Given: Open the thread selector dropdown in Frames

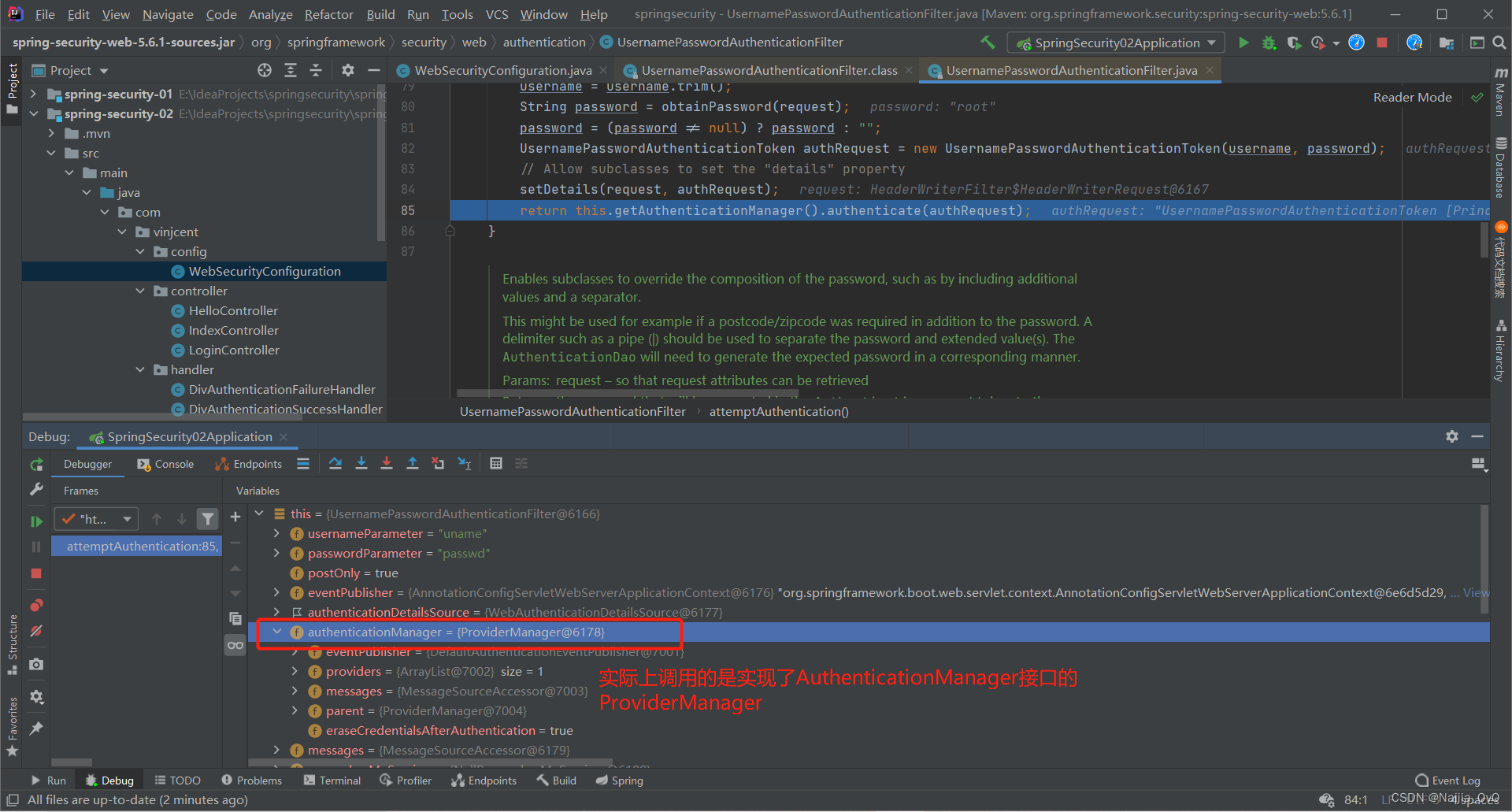Looking at the screenshot, I should pyautogui.click(x=96, y=518).
